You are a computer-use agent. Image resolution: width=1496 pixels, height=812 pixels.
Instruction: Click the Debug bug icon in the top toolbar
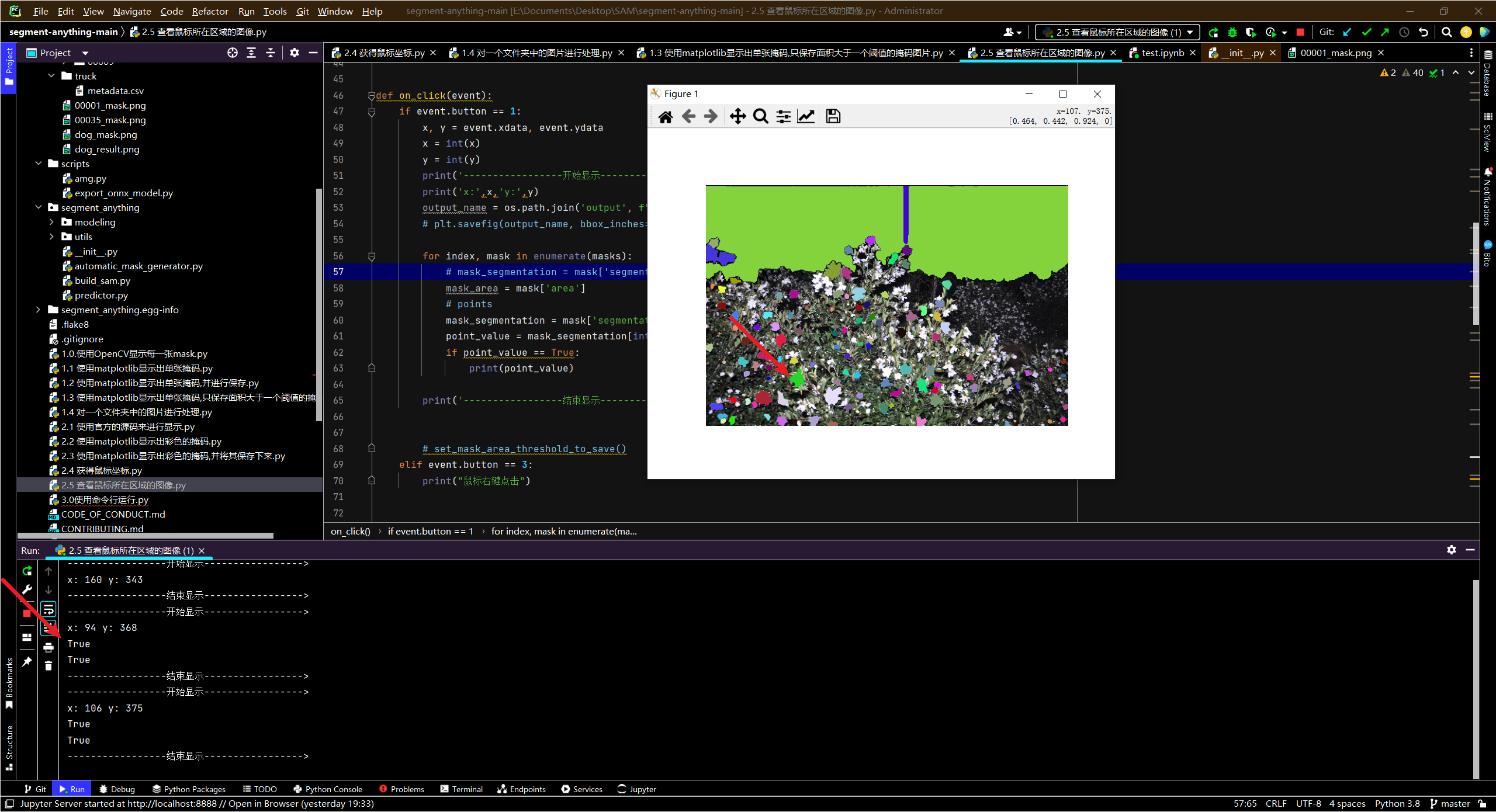tap(1232, 32)
